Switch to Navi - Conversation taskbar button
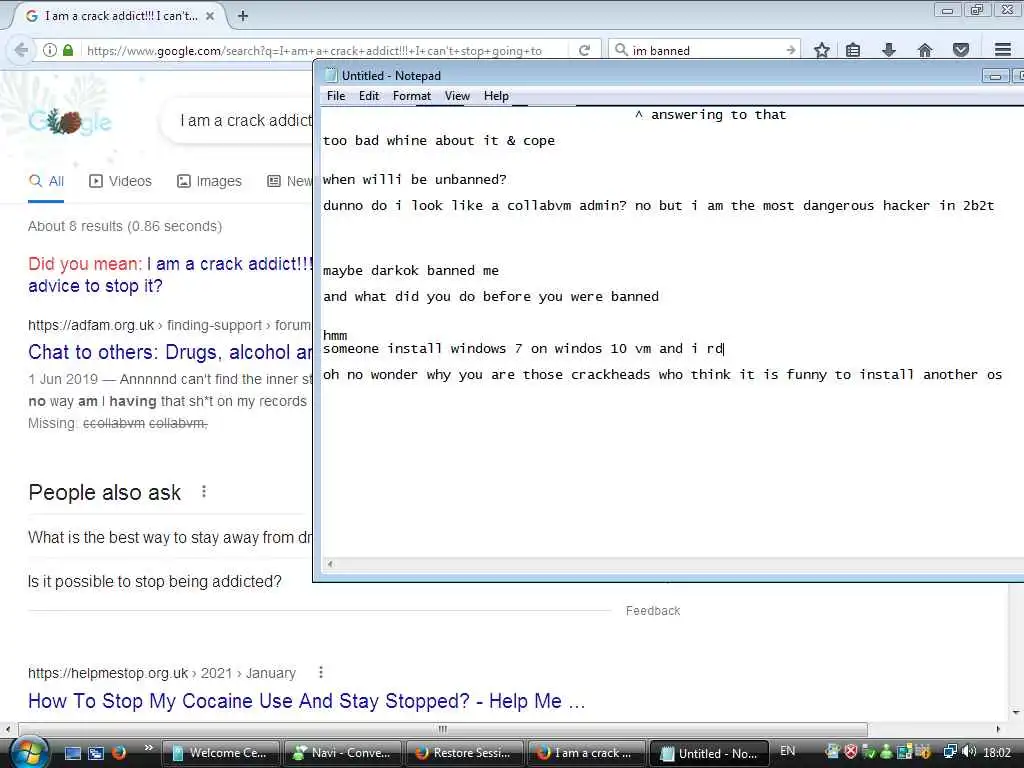Image resolution: width=1024 pixels, height=768 pixels. [x=343, y=753]
